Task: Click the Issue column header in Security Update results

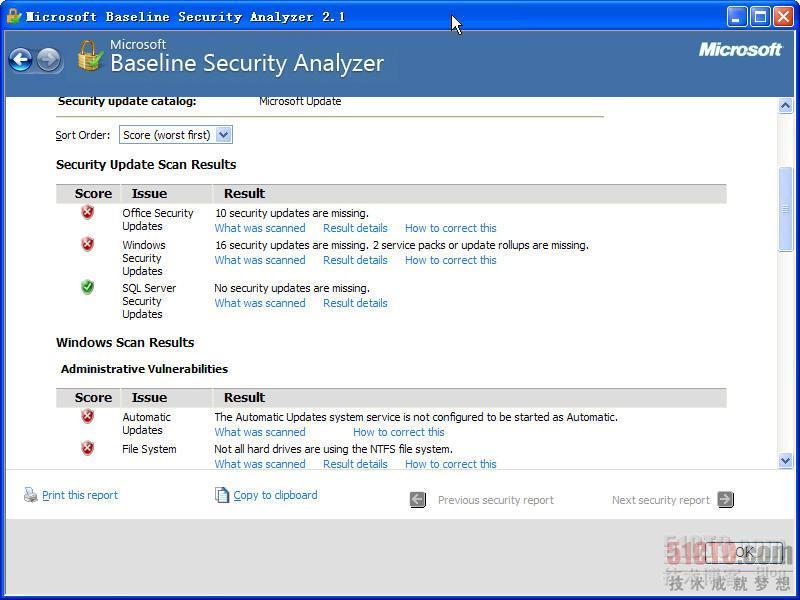Action: (149, 193)
